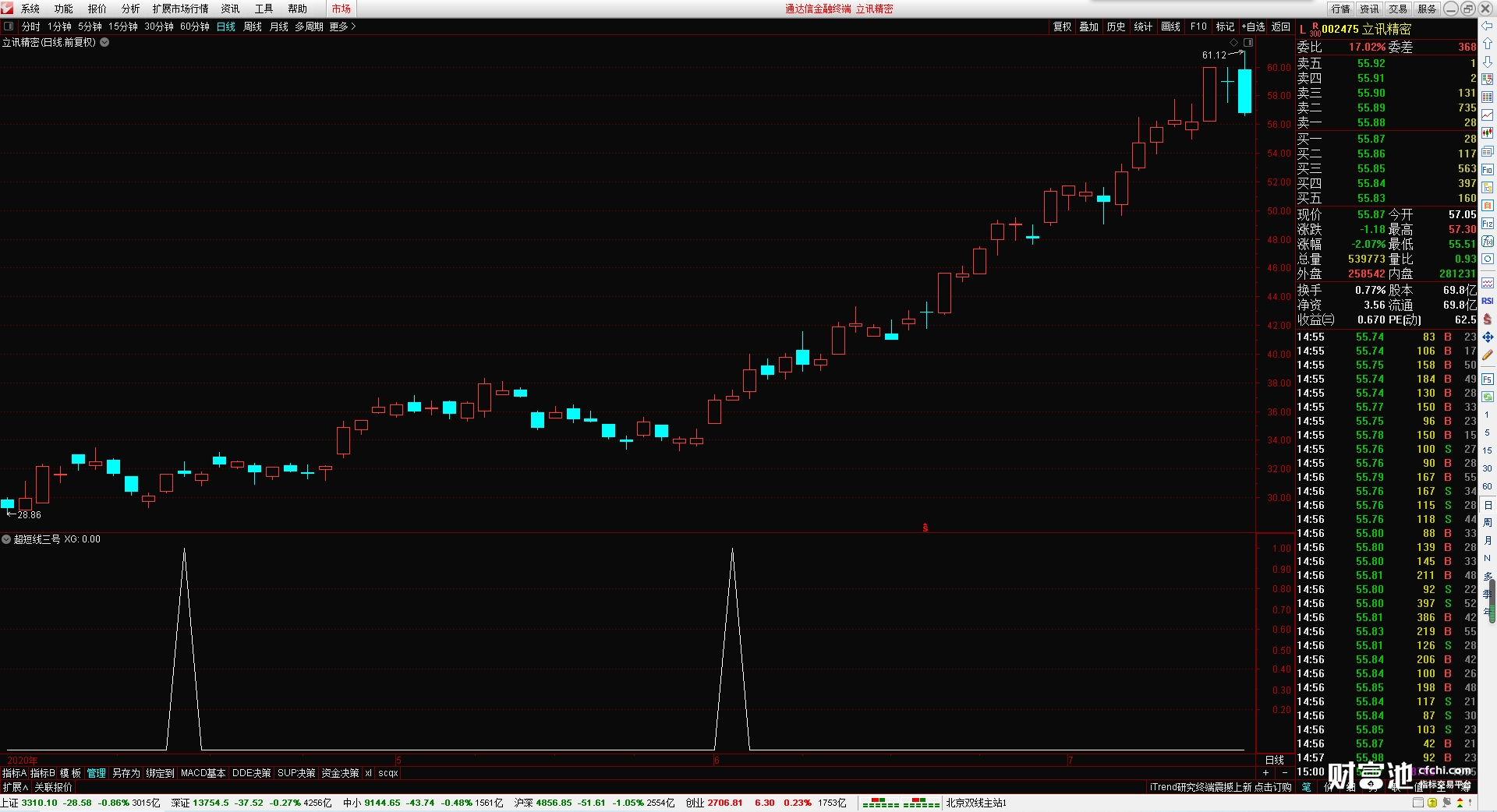
Task: Switch to 日 period in right sidebar
Action: 1488,505
